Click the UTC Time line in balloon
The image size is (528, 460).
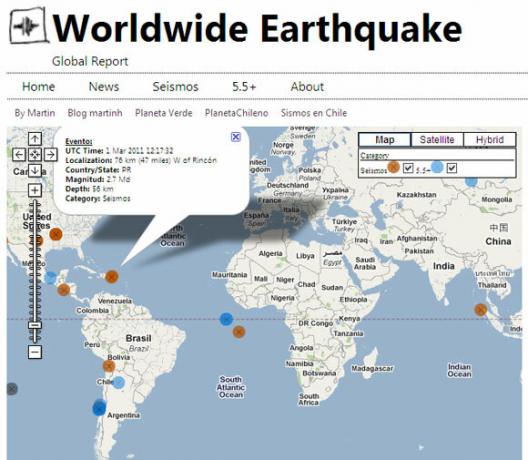tap(119, 151)
